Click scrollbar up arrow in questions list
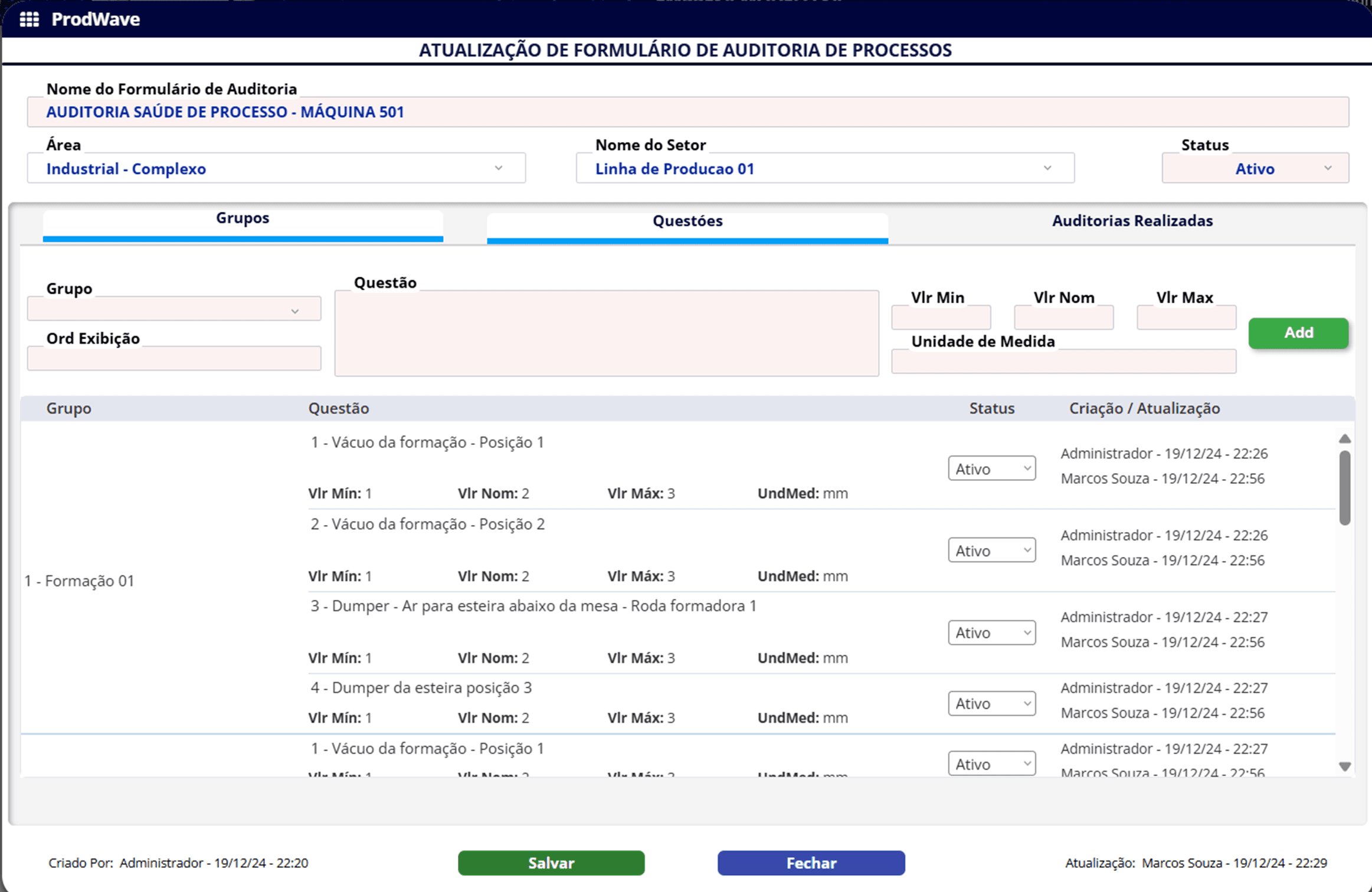Image resolution: width=1372 pixels, height=892 pixels. pos(1344,438)
